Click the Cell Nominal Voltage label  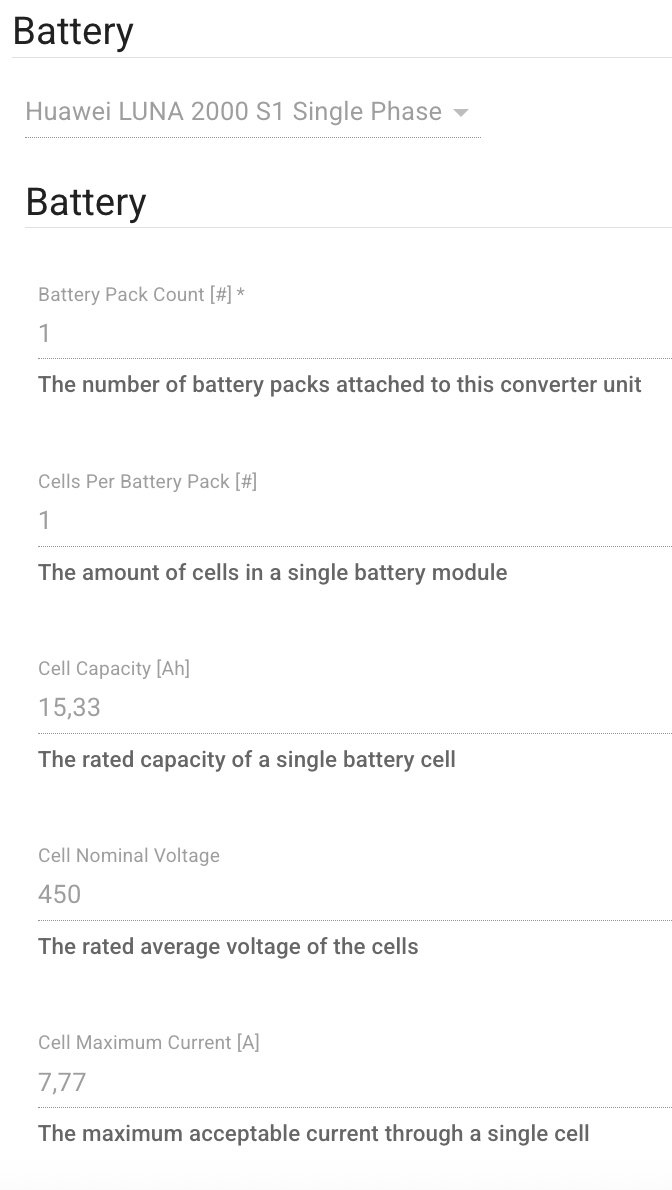coord(128,855)
